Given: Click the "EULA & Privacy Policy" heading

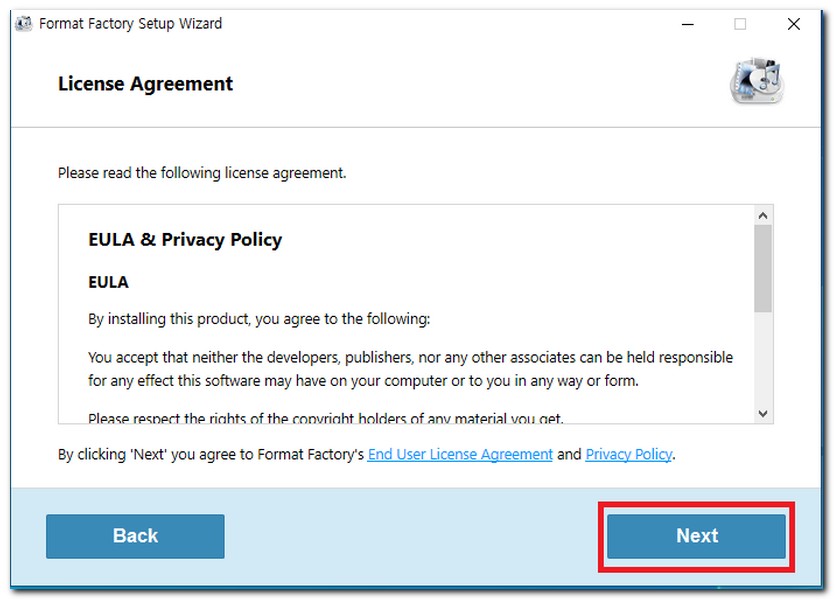Looking at the screenshot, I should tap(185, 240).
